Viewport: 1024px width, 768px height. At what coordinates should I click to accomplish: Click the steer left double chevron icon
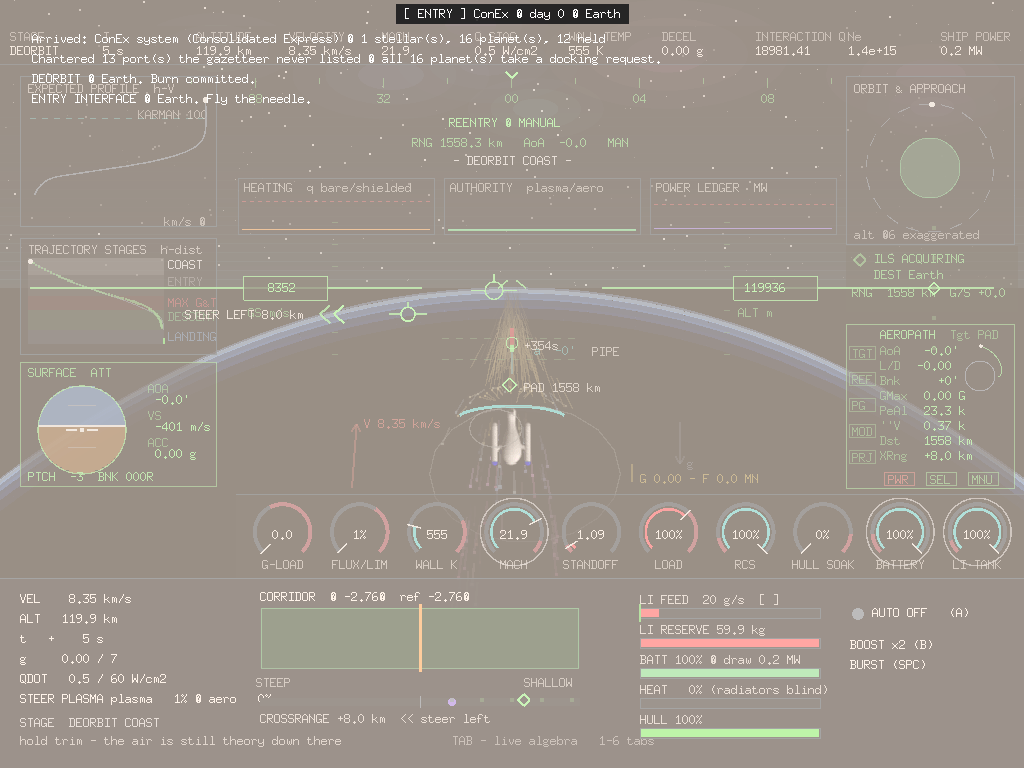332,315
